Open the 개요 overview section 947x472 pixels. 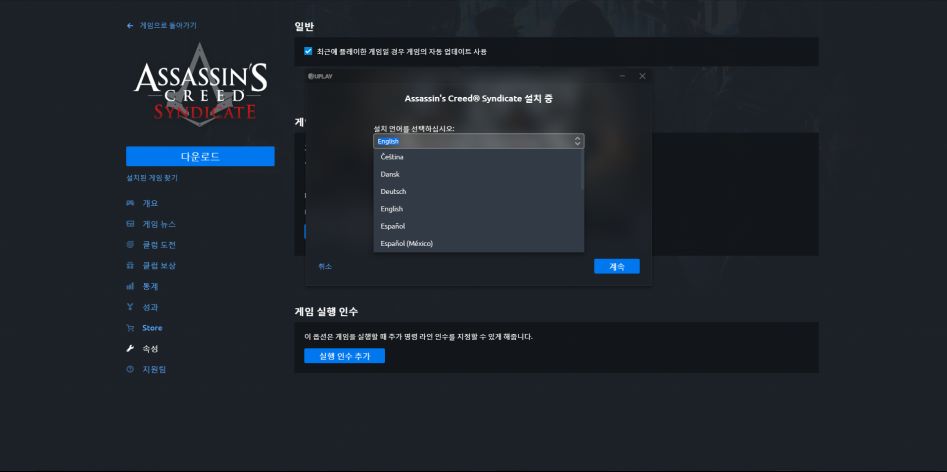click(x=150, y=203)
